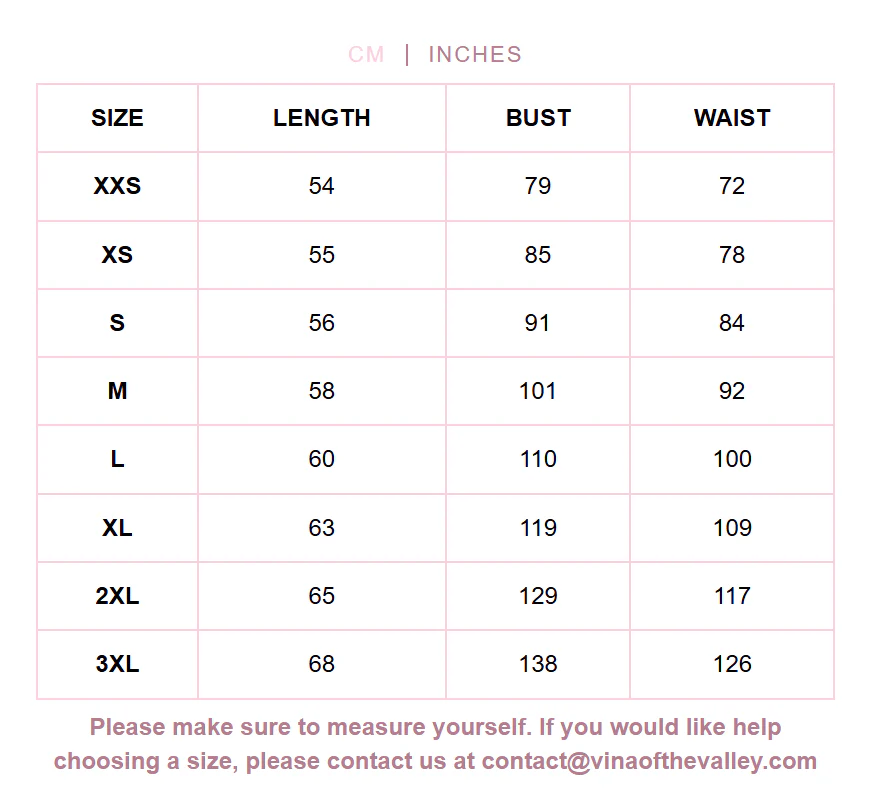This screenshot has width=870, height=796.
Task: Select the XXS size row label
Action: click(x=117, y=186)
